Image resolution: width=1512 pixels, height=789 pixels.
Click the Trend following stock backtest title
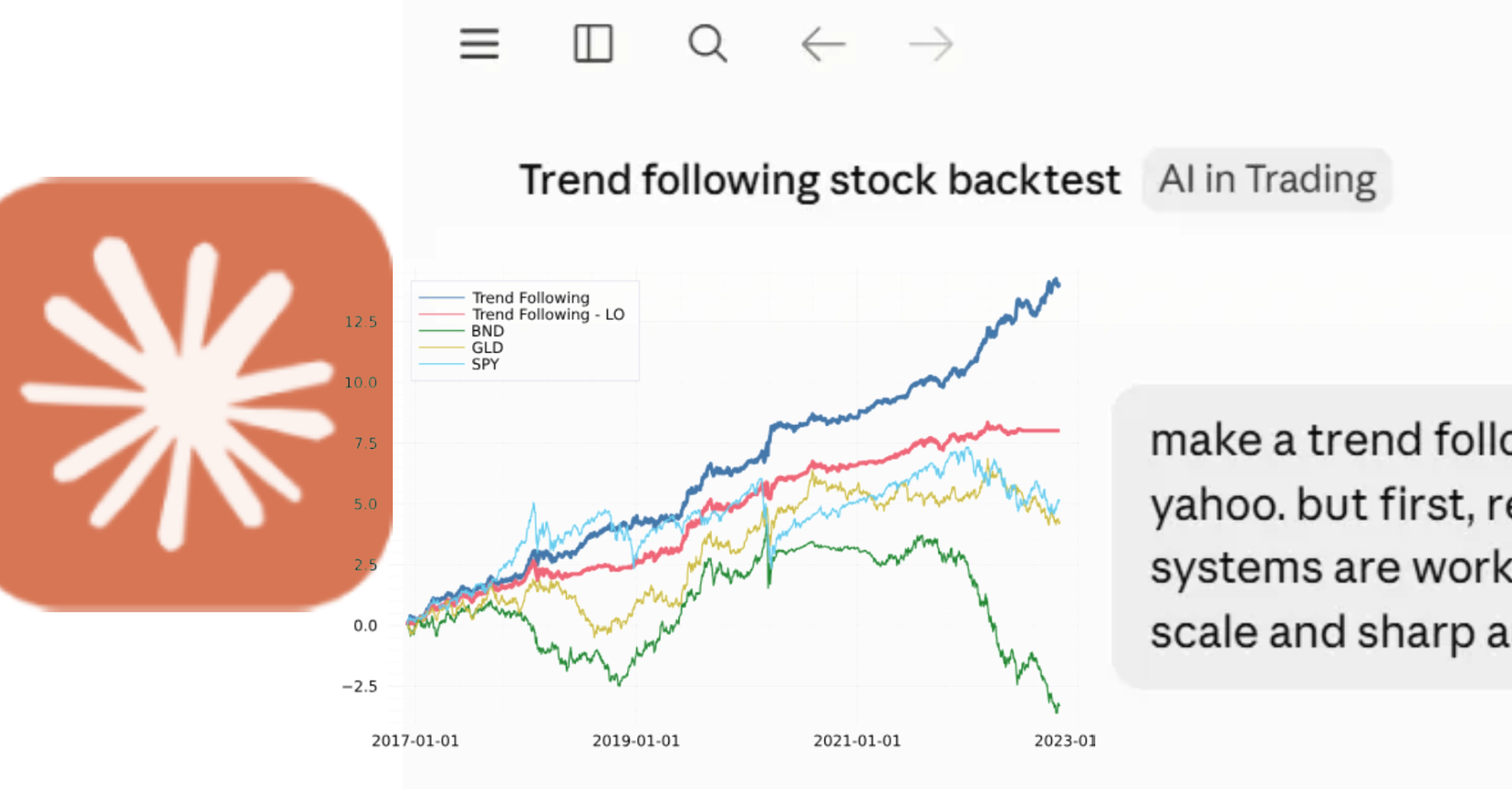pyautogui.click(x=820, y=180)
